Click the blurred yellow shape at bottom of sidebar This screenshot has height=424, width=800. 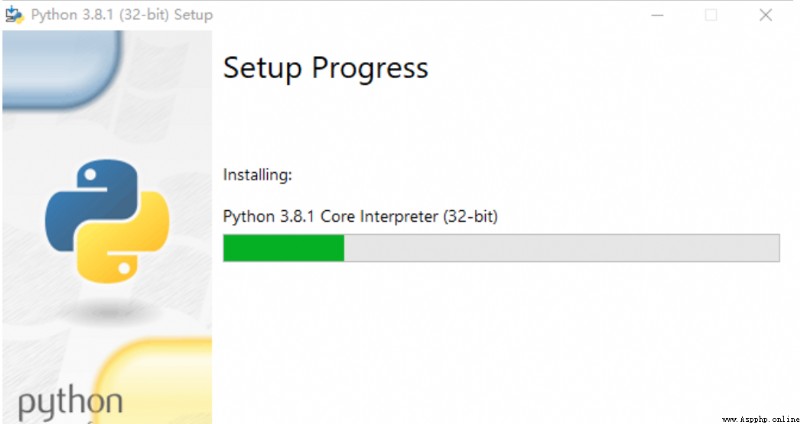(x=153, y=380)
